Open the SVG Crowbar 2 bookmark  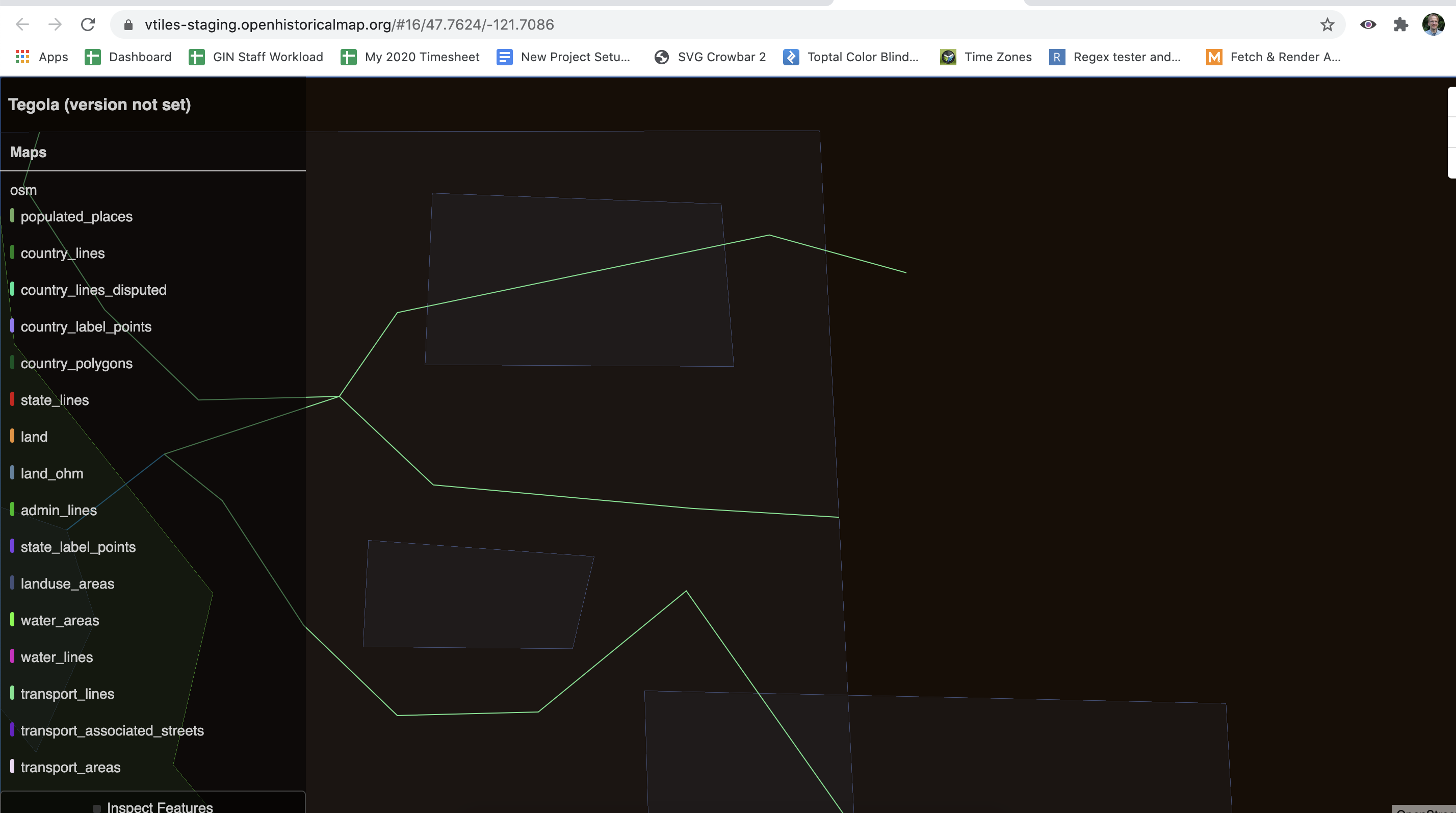[710, 57]
